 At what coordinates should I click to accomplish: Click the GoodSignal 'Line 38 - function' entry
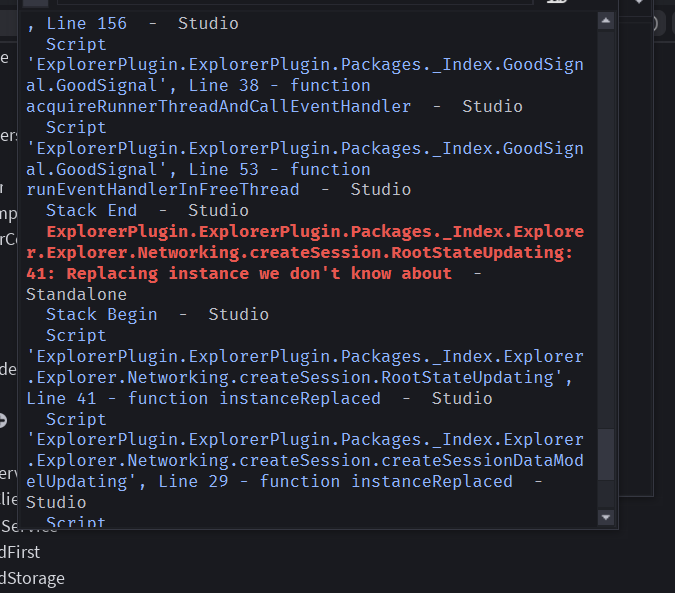pyautogui.click(x=279, y=86)
